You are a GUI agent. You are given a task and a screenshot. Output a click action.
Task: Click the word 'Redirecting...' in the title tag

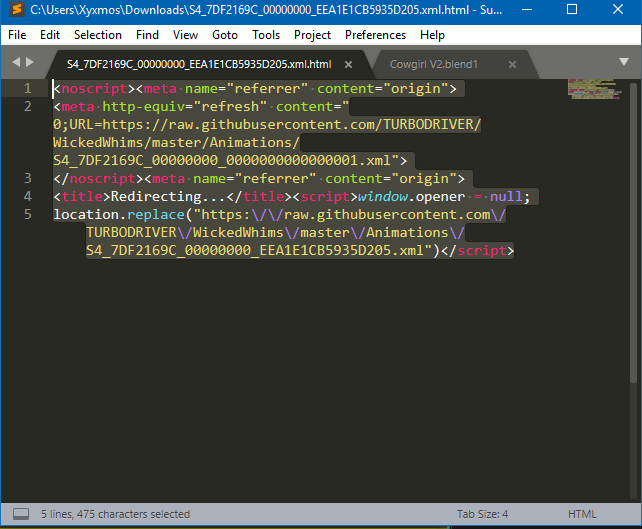(168, 197)
